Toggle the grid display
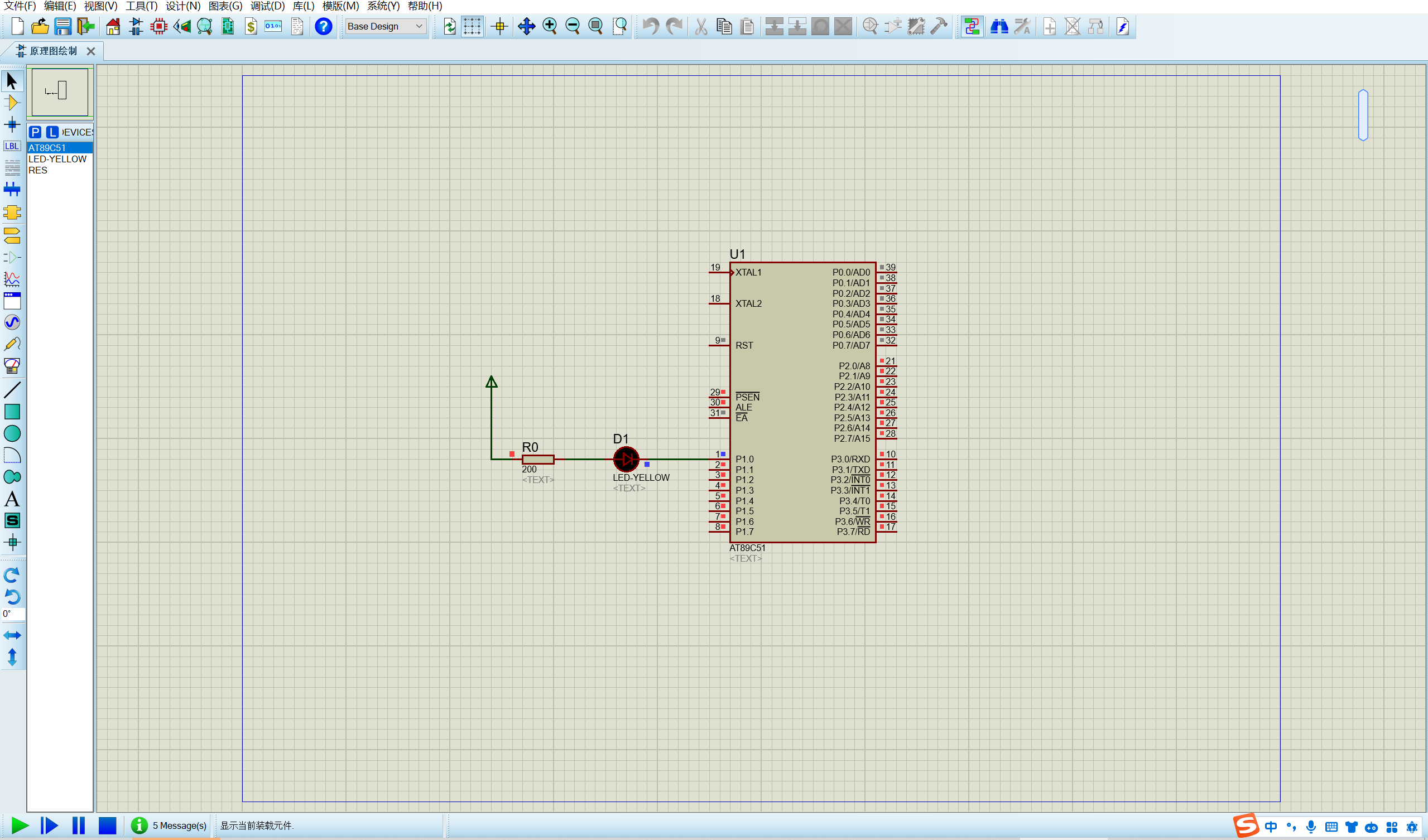 pyautogui.click(x=472, y=26)
